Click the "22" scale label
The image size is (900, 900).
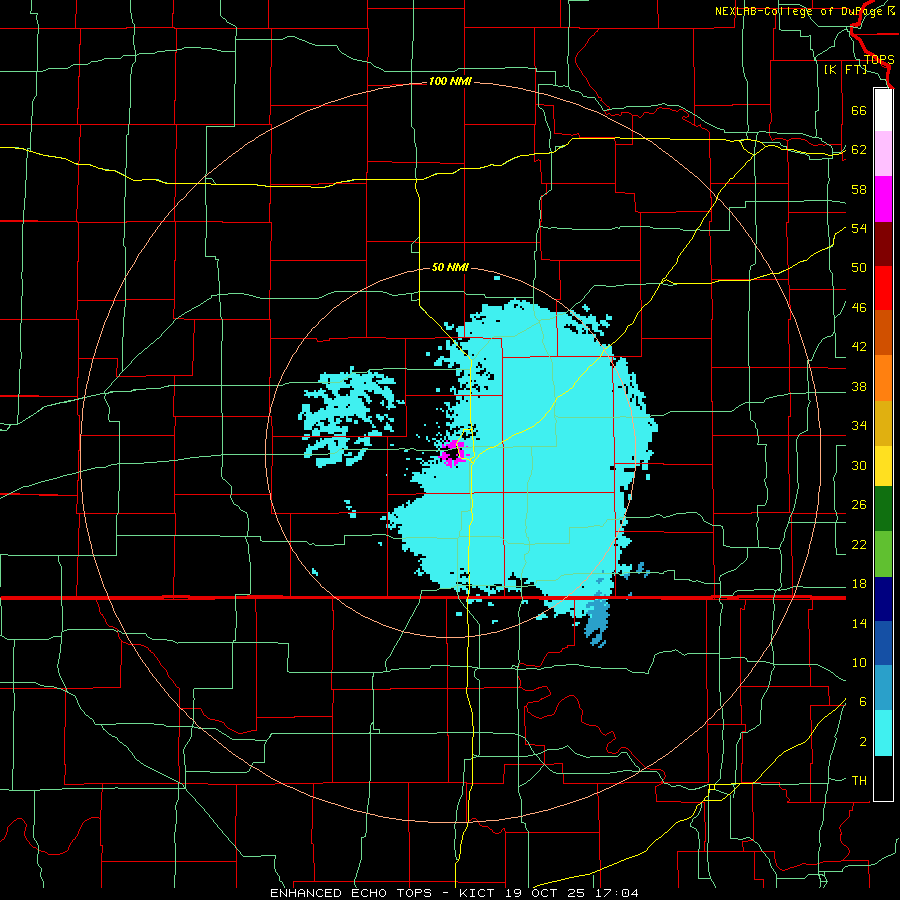(859, 544)
